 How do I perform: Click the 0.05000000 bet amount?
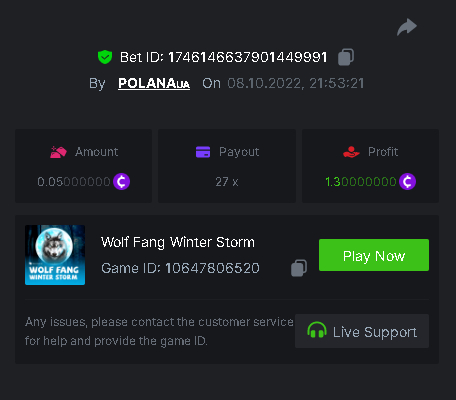point(74,182)
